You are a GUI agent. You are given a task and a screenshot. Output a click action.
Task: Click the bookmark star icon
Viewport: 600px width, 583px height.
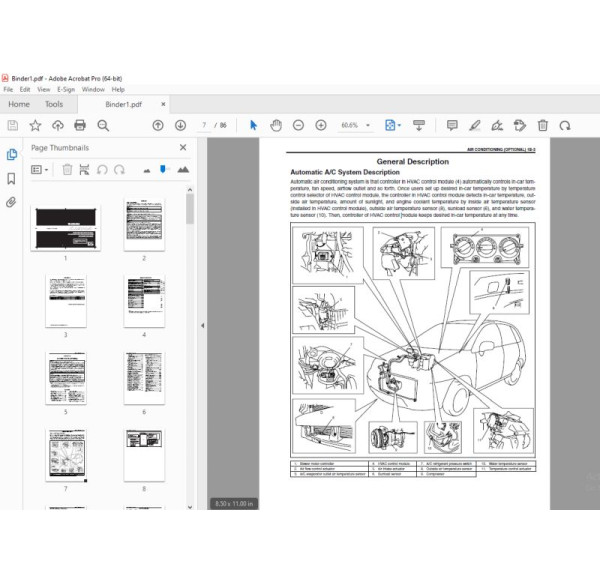(35, 125)
